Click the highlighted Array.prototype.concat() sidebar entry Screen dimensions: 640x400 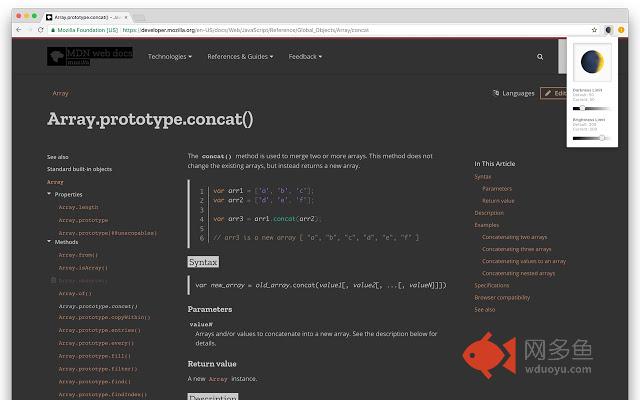click(98, 306)
